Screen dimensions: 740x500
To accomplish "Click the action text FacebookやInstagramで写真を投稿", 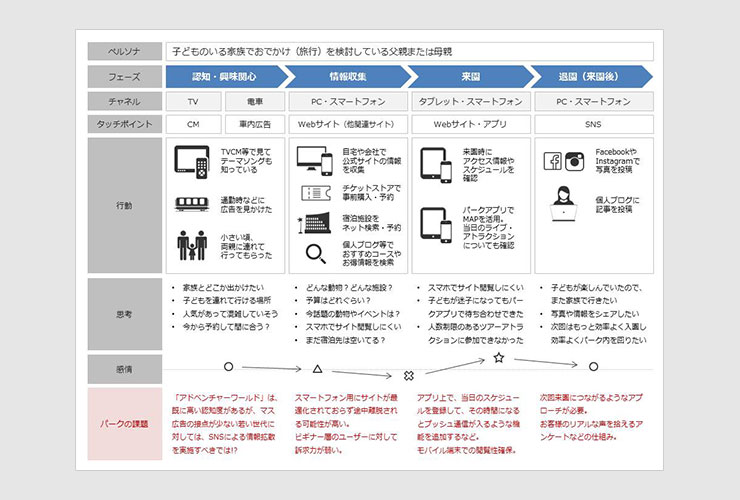I will 617,161.
